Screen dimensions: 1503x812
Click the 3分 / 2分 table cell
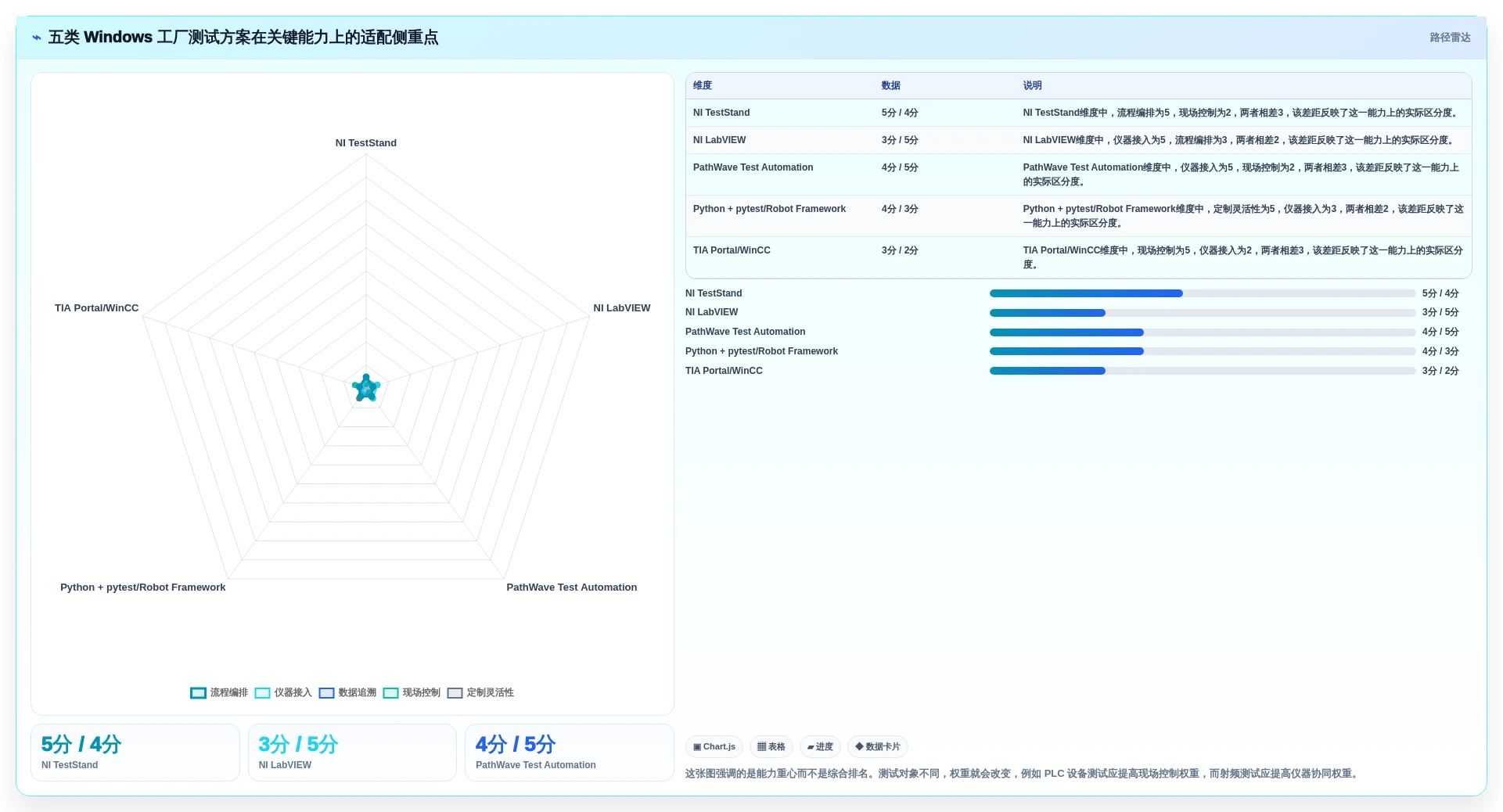900,250
